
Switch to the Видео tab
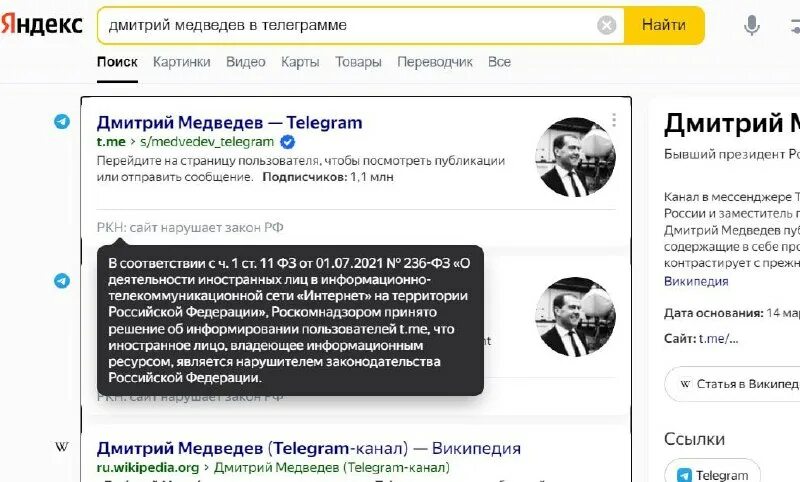coord(245,62)
